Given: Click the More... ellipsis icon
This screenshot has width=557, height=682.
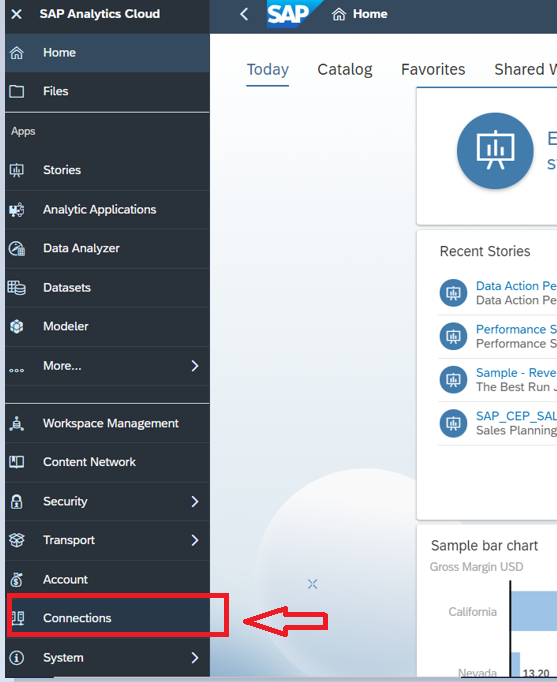Looking at the screenshot, I should [17, 370].
